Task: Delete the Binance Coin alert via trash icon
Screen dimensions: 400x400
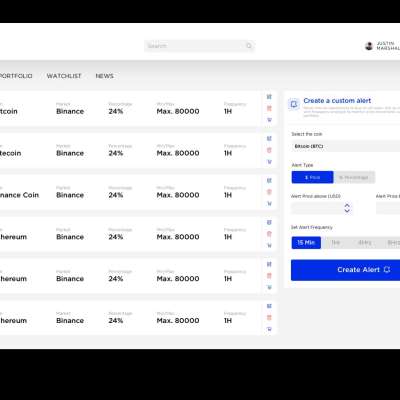Action: click(x=269, y=192)
